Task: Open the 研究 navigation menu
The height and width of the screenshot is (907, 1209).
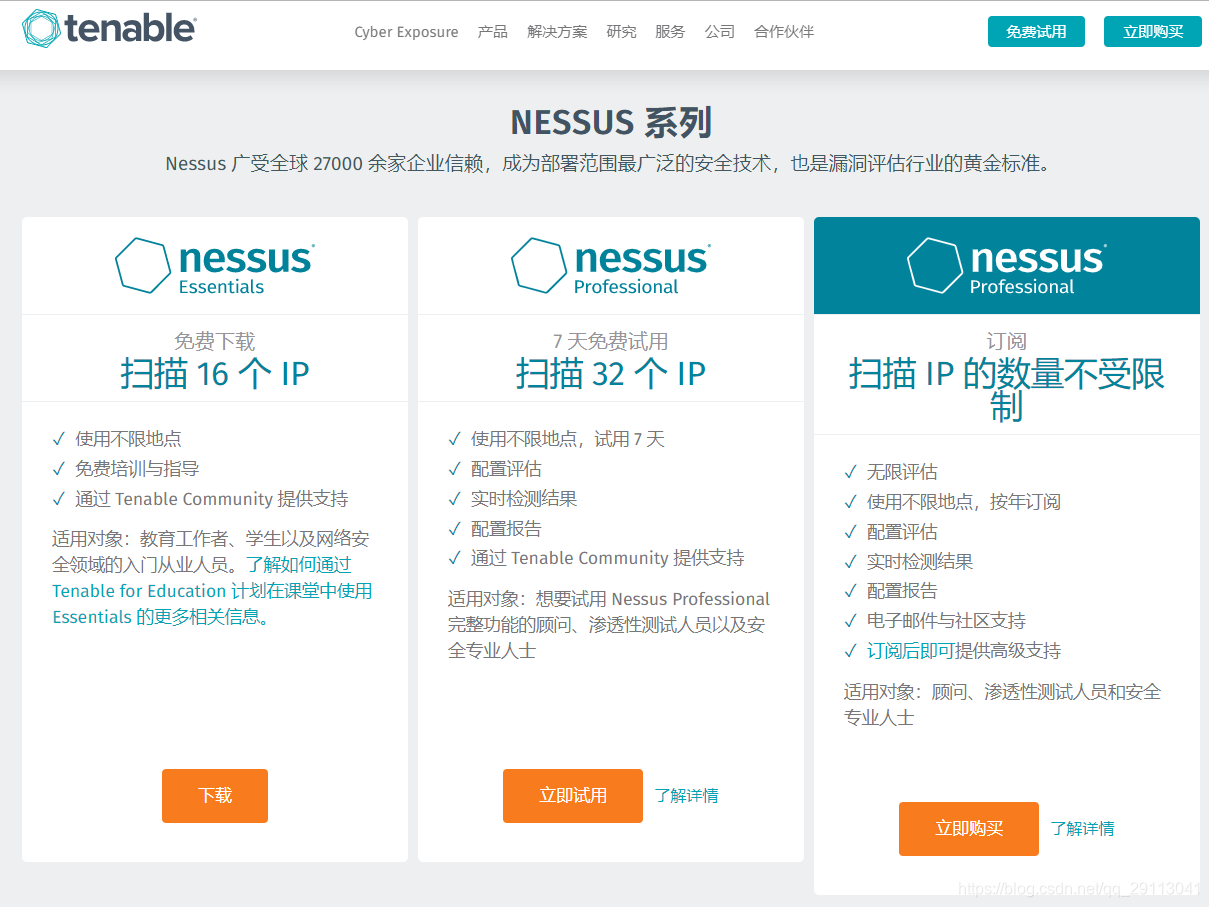Action: coord(621,32)
